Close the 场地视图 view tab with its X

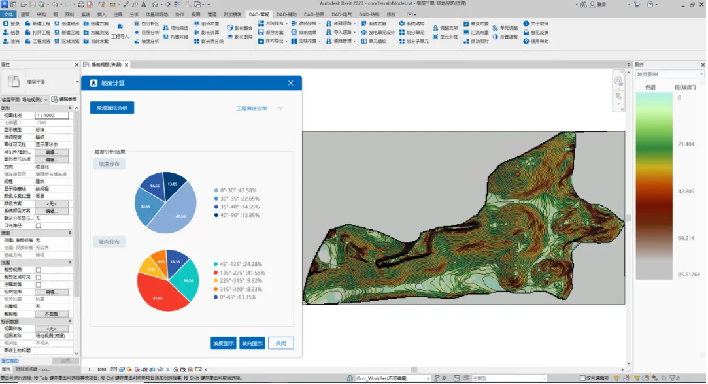tap(126, 65)
